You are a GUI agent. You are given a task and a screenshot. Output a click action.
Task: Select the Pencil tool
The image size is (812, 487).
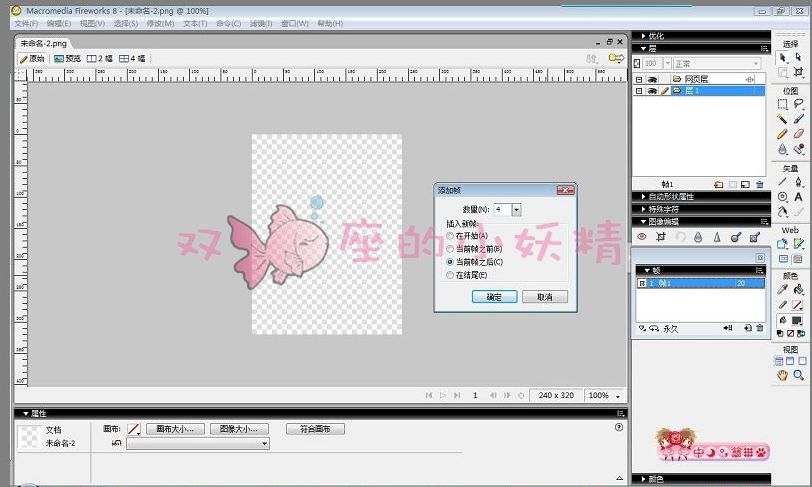click(782, 134)
